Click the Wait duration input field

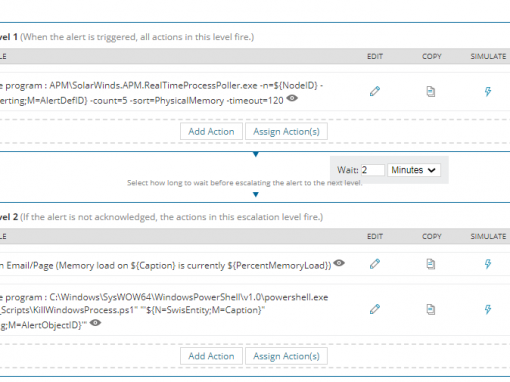pos(372,170)
